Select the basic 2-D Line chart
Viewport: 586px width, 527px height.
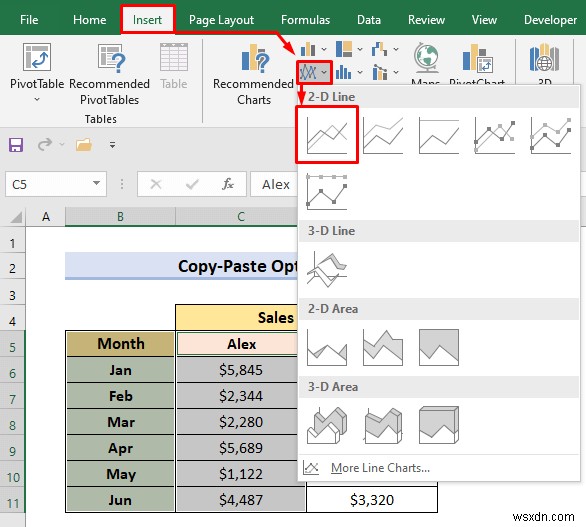[x=327, y=135]
